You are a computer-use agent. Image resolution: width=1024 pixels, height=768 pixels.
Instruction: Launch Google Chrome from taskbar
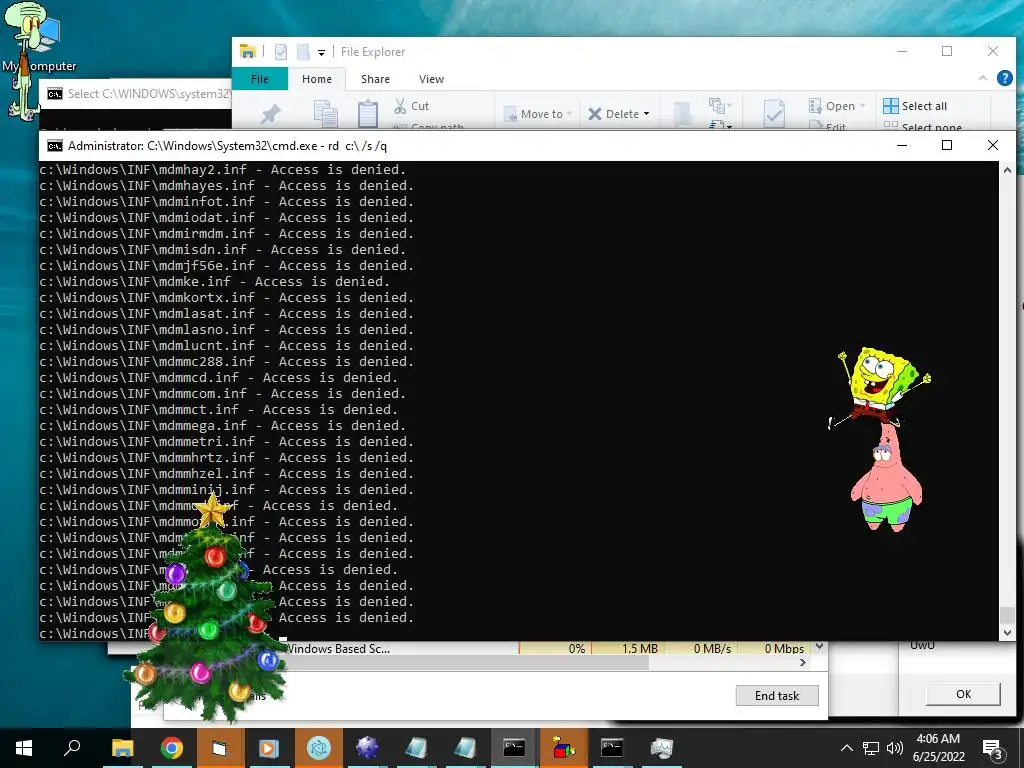171,748
